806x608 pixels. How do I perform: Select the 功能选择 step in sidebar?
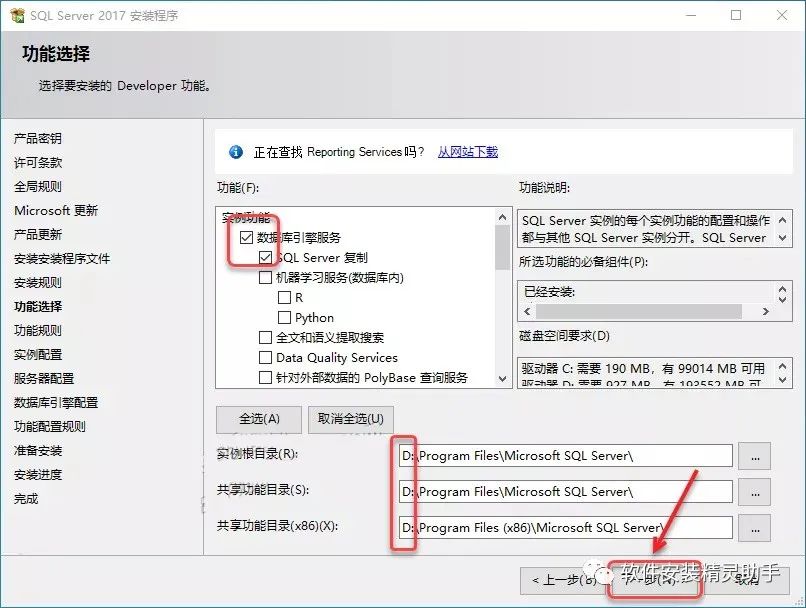coord(38,307)
